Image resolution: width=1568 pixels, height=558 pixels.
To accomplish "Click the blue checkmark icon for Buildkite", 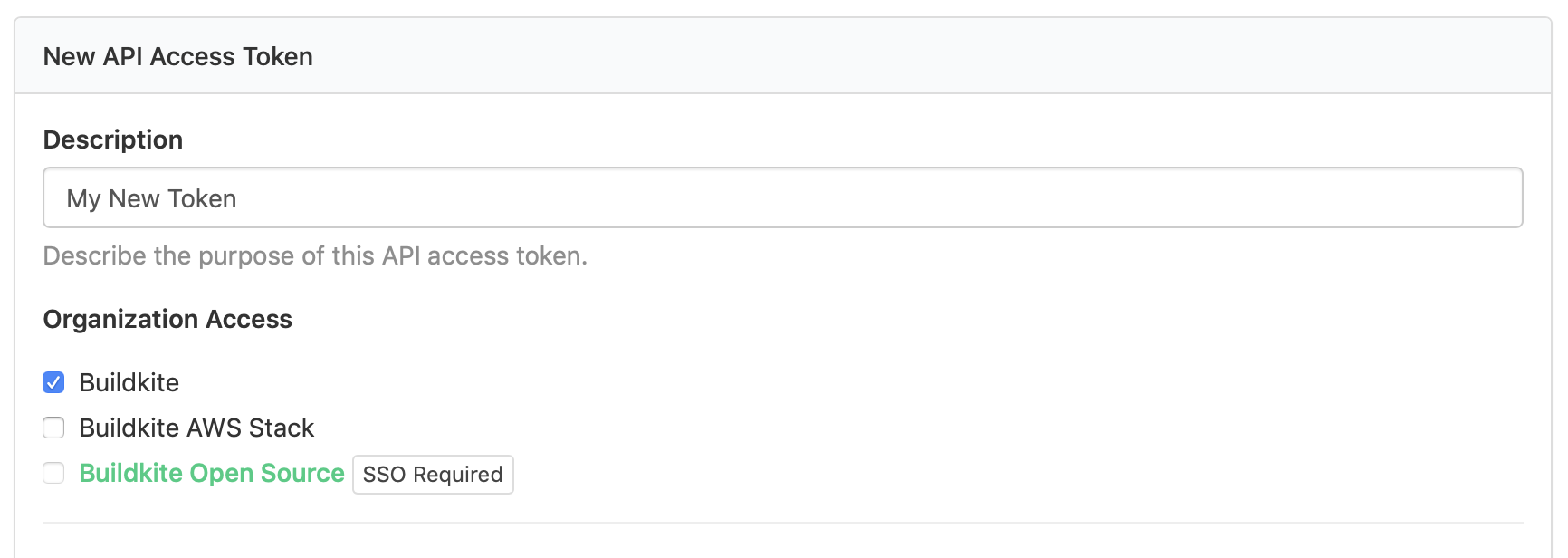I will coord(54,382).
